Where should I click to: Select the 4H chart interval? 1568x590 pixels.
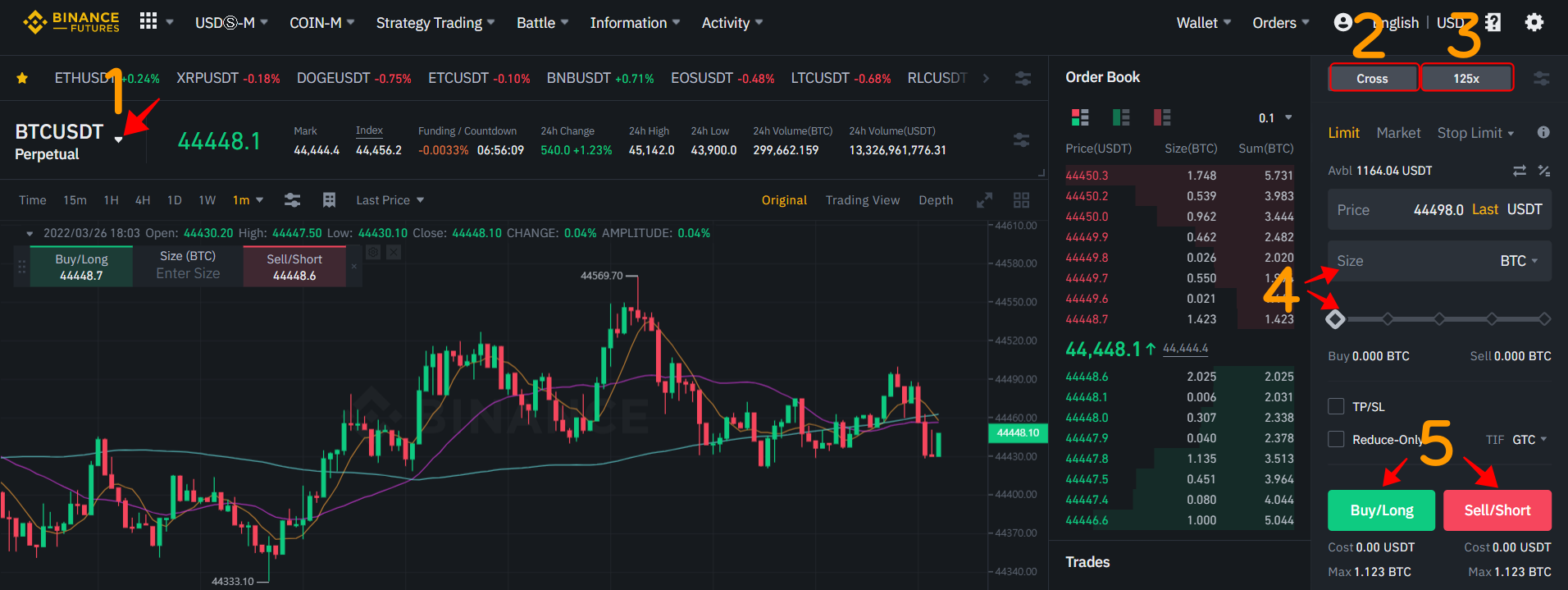pyautogui.click(x=143, y=200)
